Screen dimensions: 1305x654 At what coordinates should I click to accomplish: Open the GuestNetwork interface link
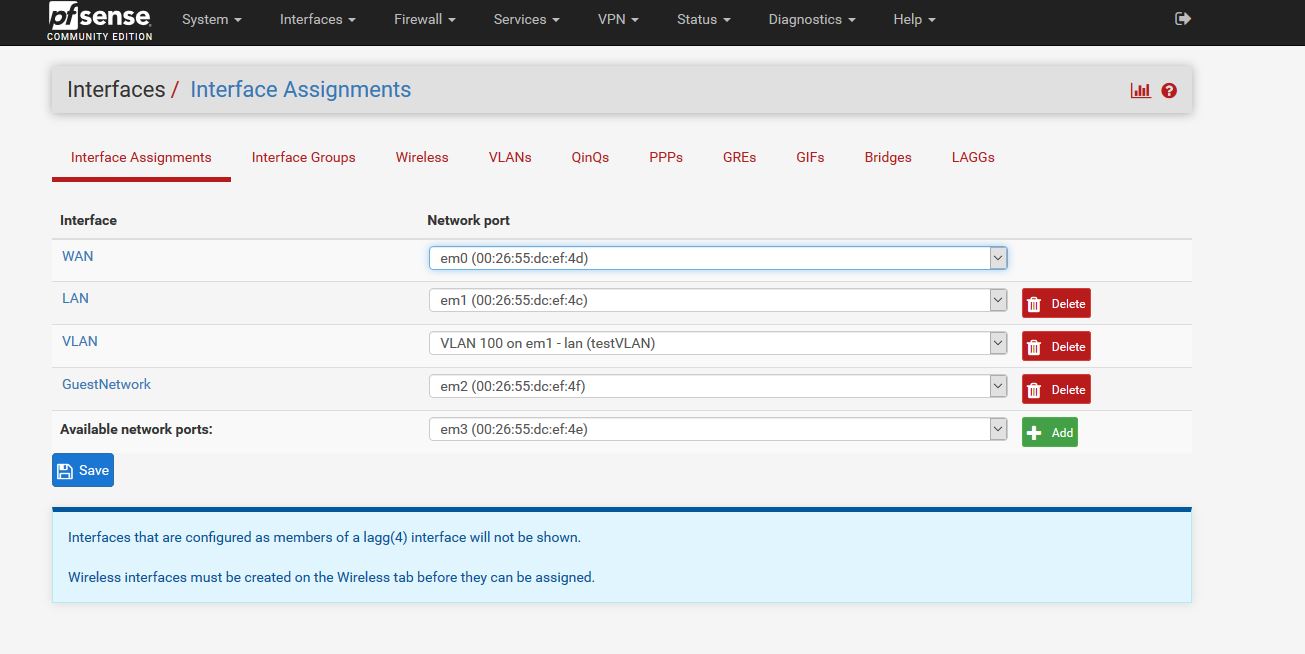click(106, 384)
